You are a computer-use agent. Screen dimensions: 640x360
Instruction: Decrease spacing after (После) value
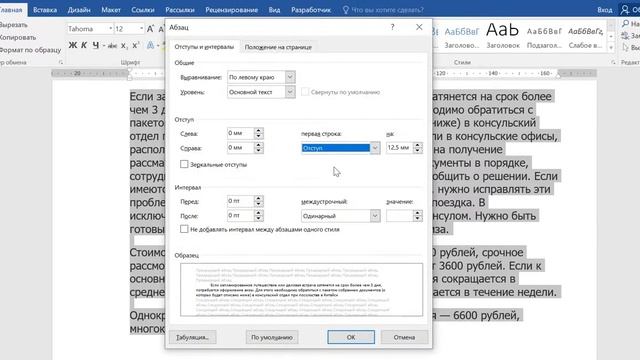[x=258, y=218]
